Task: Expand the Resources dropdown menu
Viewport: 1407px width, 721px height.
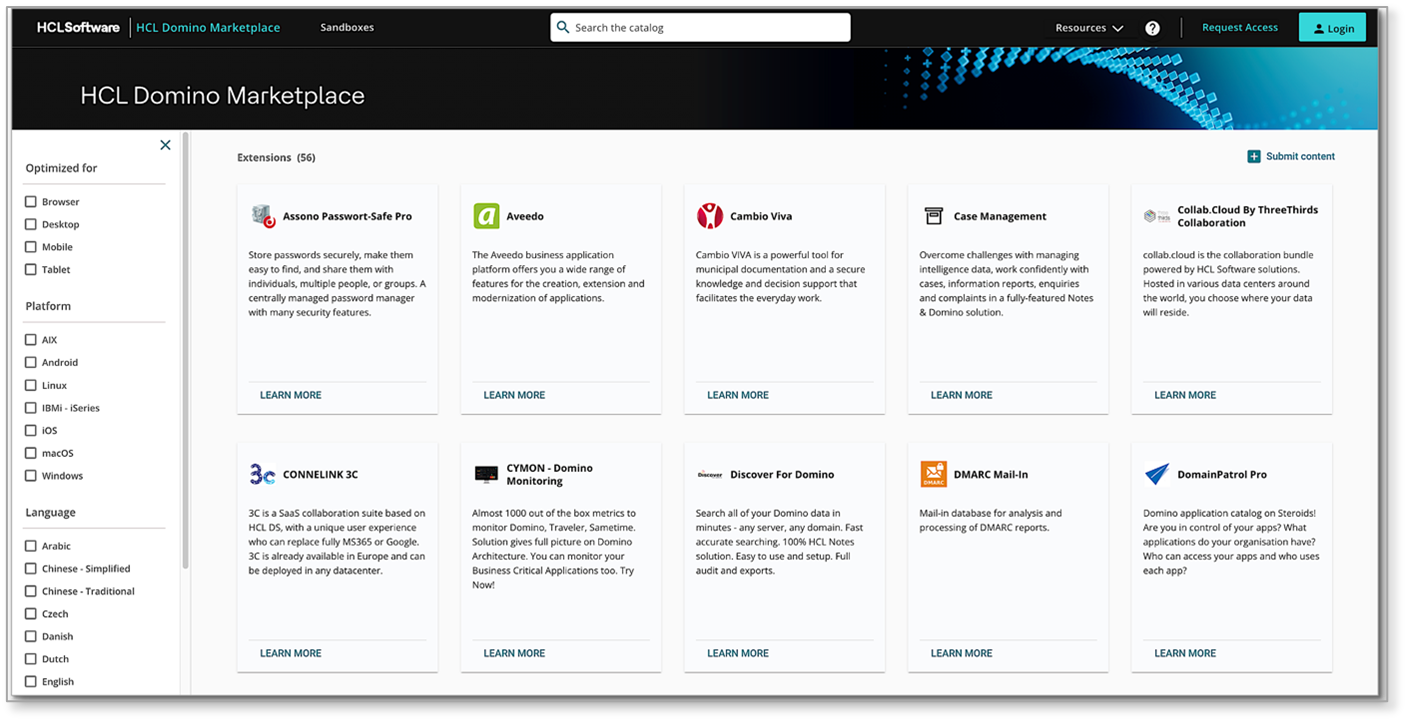Action: click(1089, 28)
